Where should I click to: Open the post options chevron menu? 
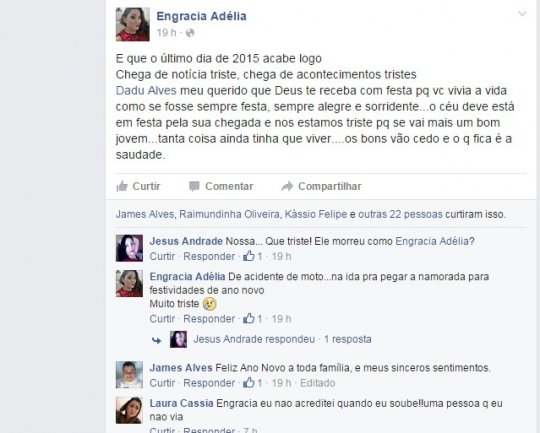pos(522,14)
